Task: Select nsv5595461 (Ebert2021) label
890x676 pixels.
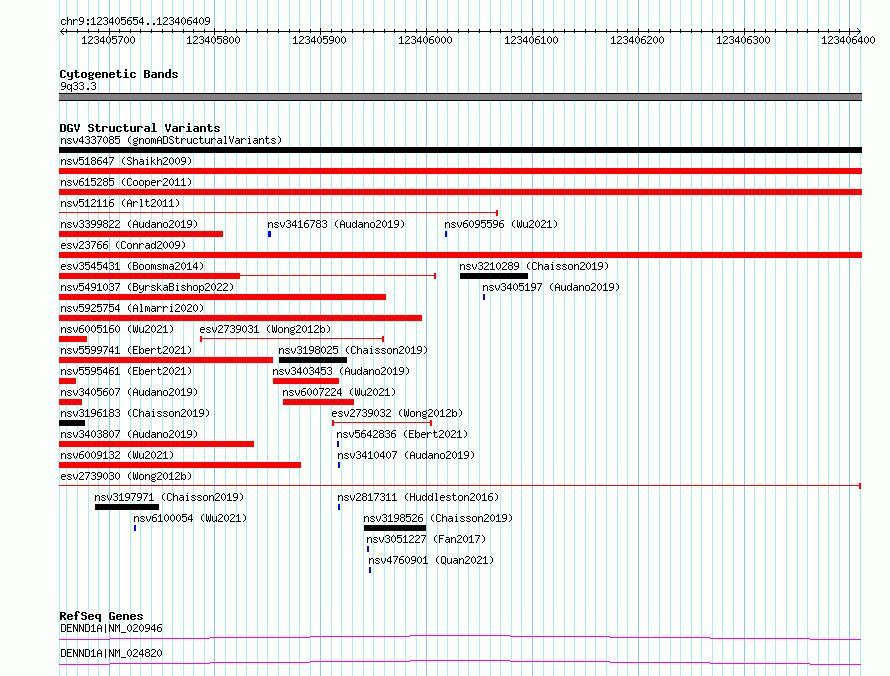Action: [x=126, y=371]
